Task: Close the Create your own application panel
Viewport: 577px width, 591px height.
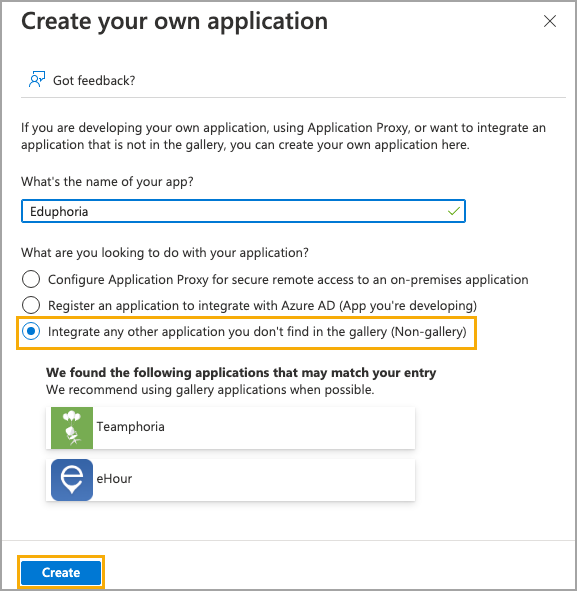Action: click(550, 21)
